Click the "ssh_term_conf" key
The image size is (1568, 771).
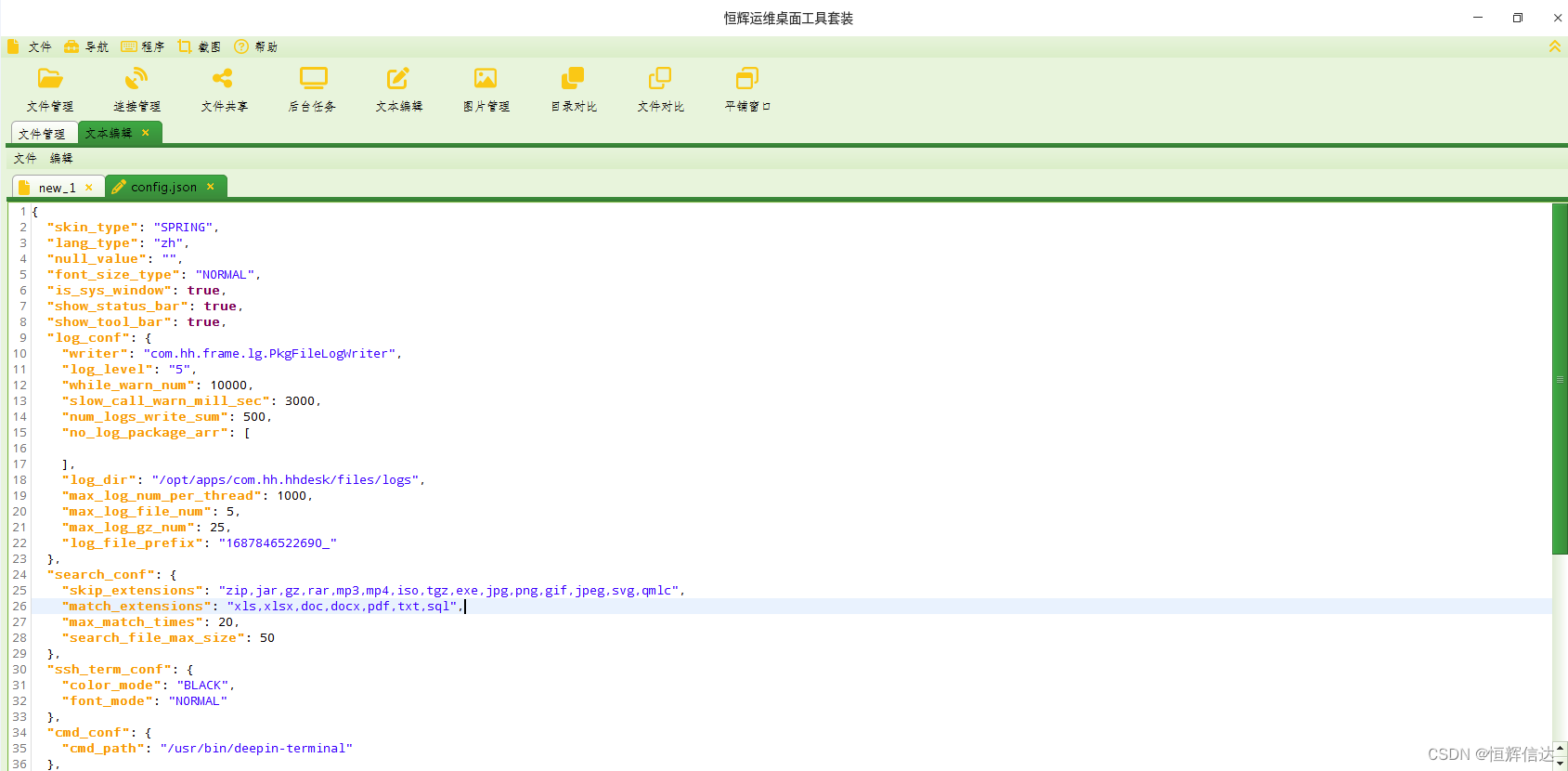110,670
